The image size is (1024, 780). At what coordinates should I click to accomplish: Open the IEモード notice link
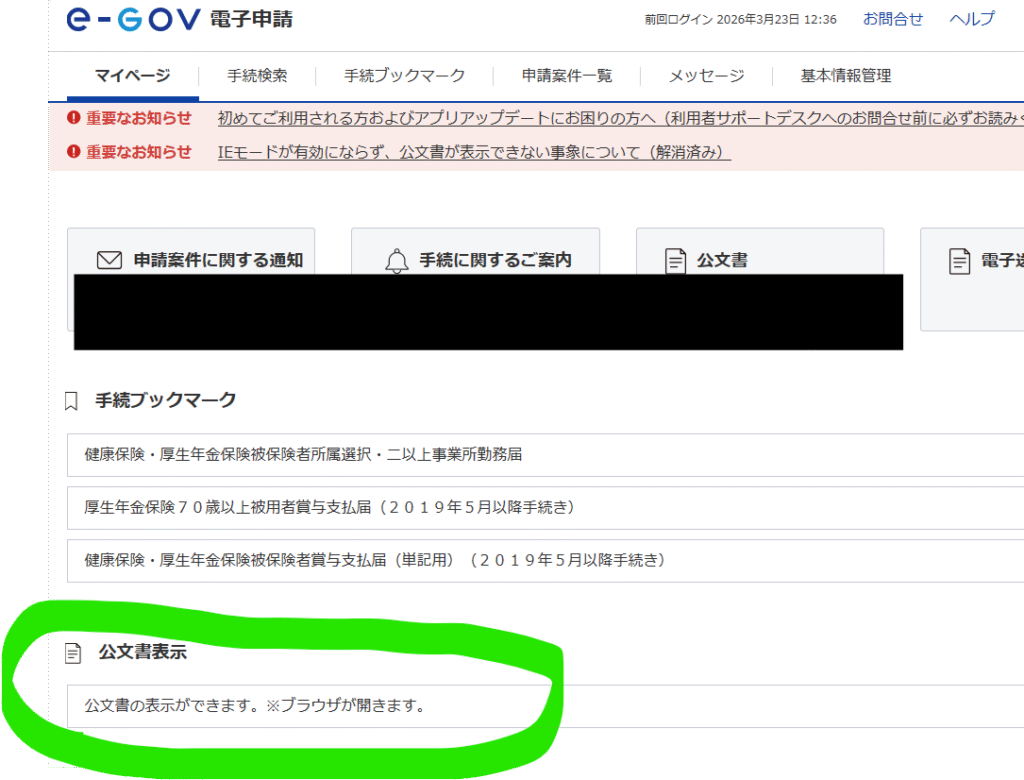click(474, 152)
